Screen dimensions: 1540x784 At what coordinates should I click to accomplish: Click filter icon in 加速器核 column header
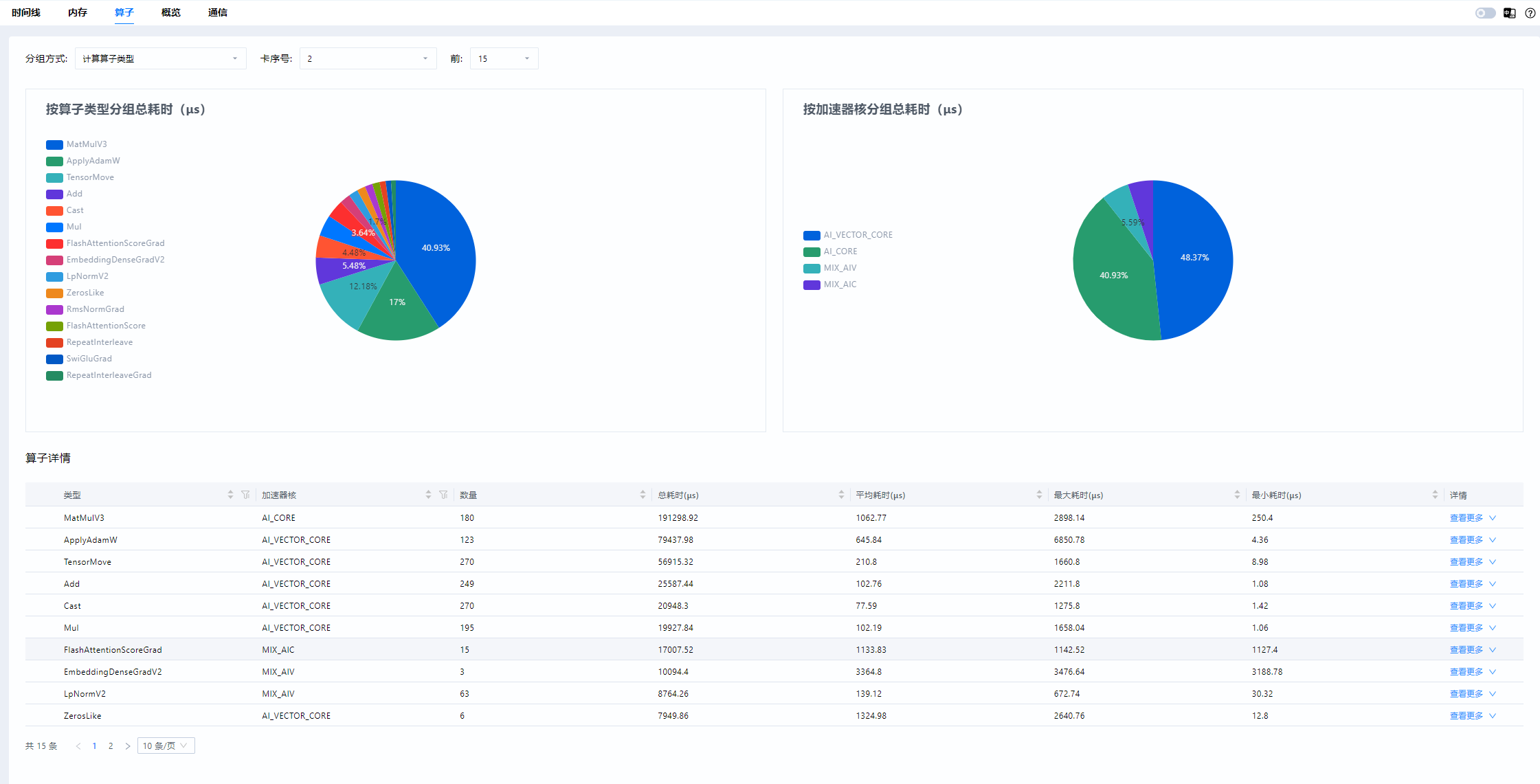tap(443, 495)
